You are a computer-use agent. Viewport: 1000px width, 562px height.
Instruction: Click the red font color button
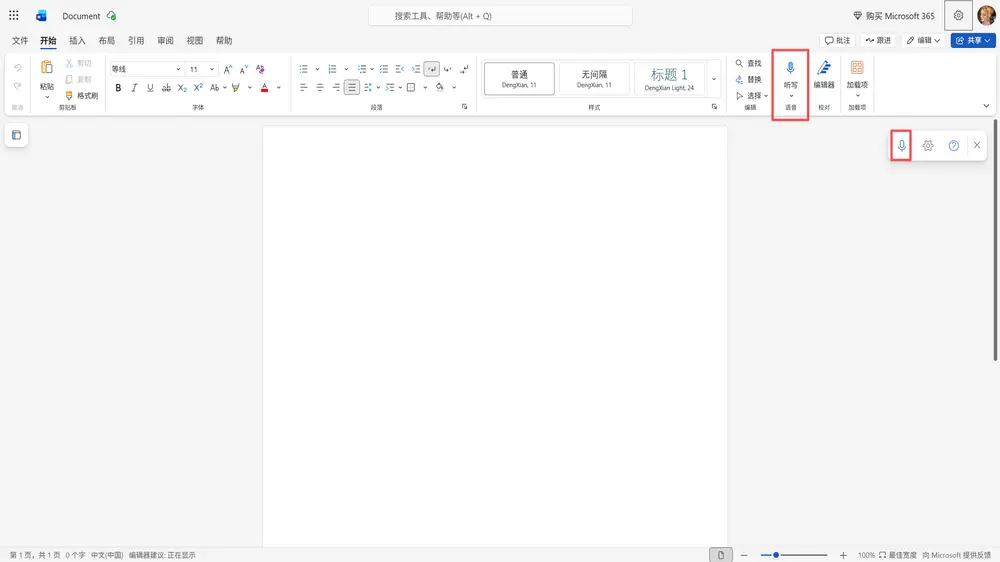tap(265, 87)
